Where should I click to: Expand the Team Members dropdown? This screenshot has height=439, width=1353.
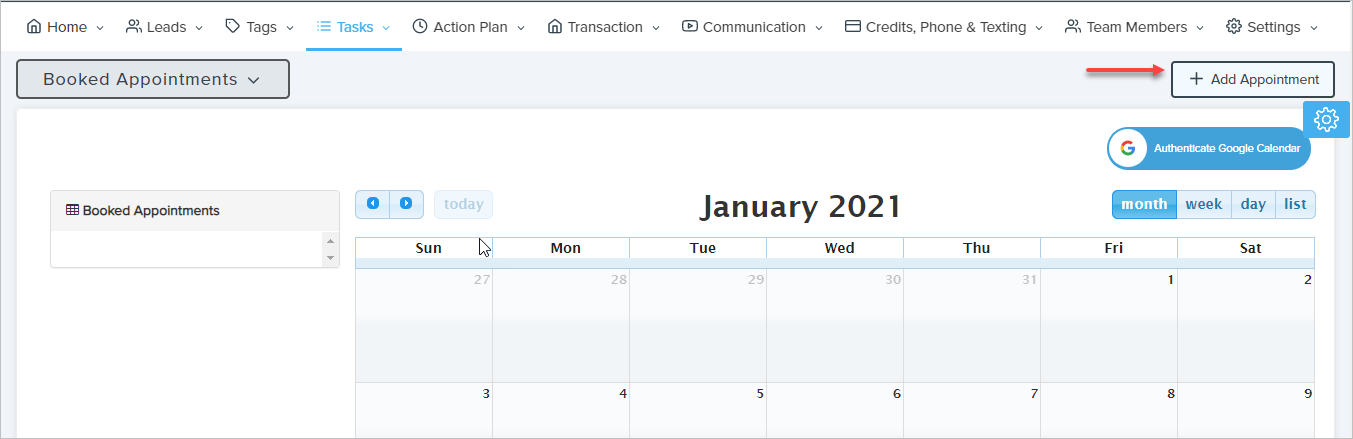1135,27
